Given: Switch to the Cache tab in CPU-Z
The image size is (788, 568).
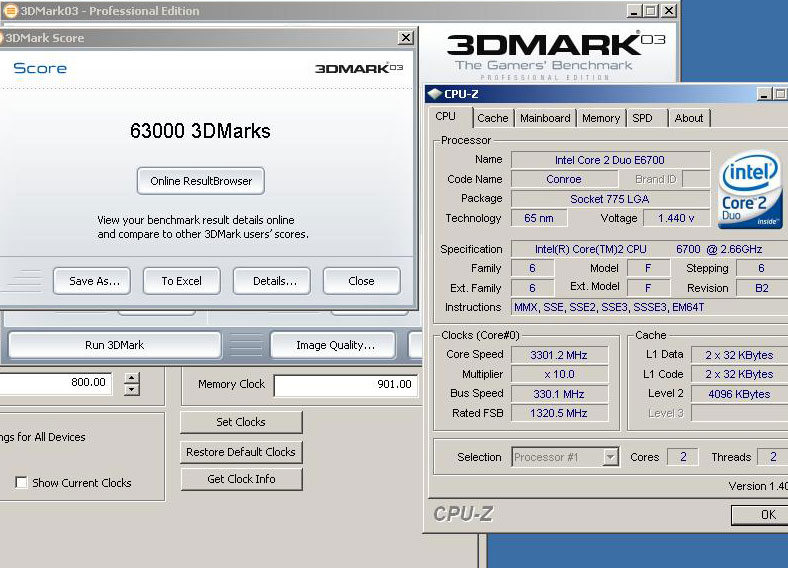Looking at the screenshot, I should tap(492, 118).
